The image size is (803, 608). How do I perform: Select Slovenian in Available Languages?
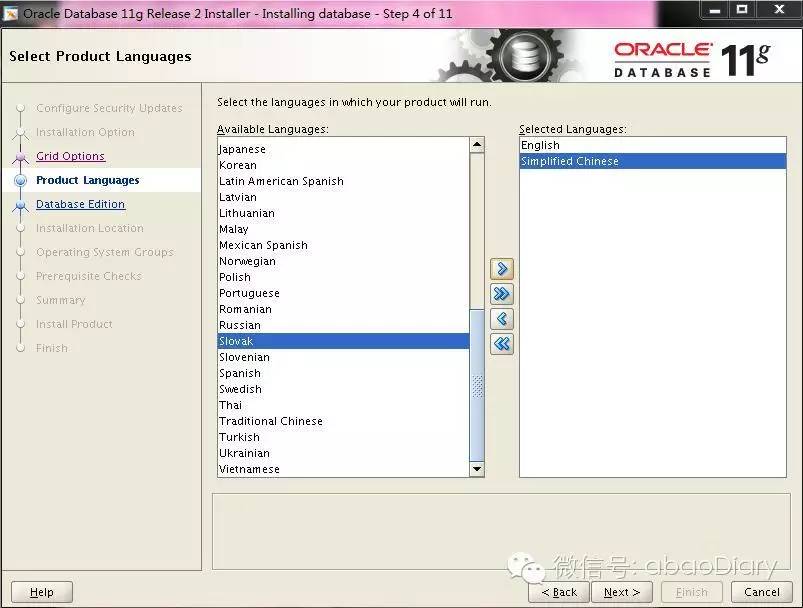pos(343,358)
